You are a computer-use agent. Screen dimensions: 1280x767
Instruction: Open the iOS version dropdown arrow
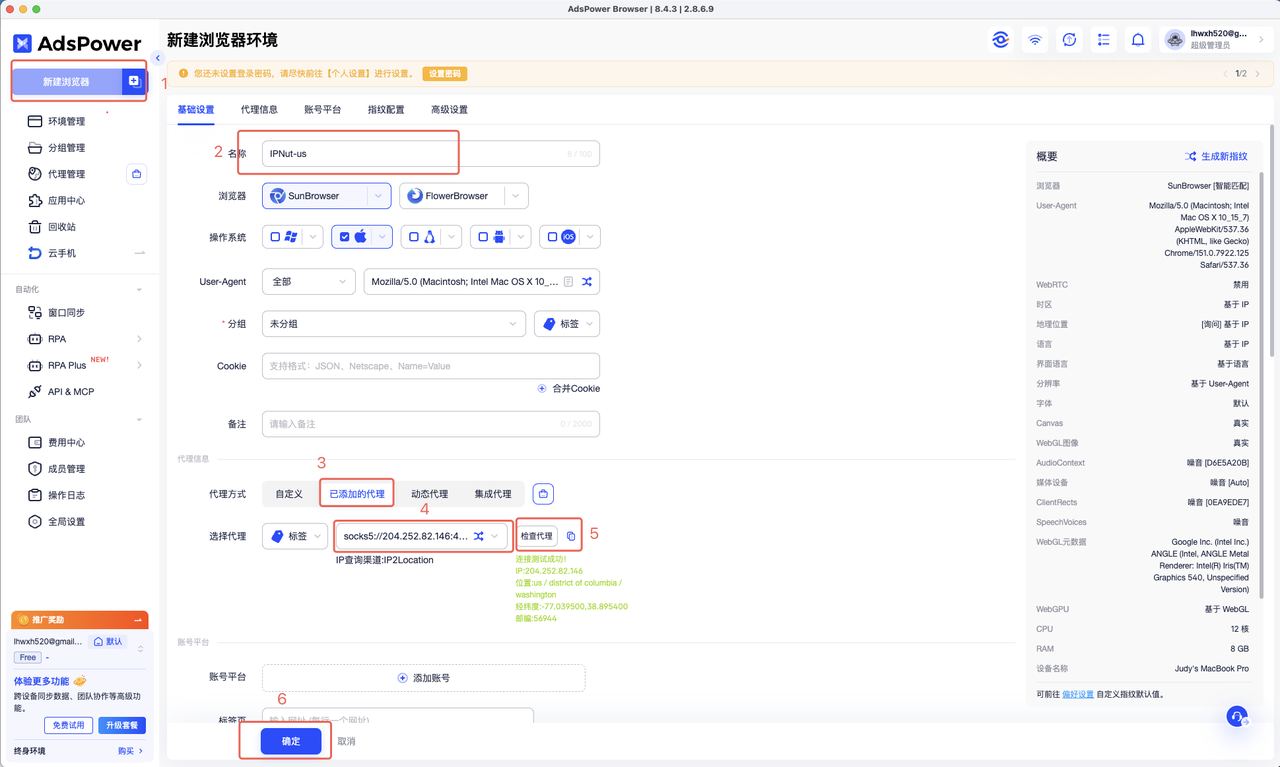pyautogui.click(x=590, y=237)
